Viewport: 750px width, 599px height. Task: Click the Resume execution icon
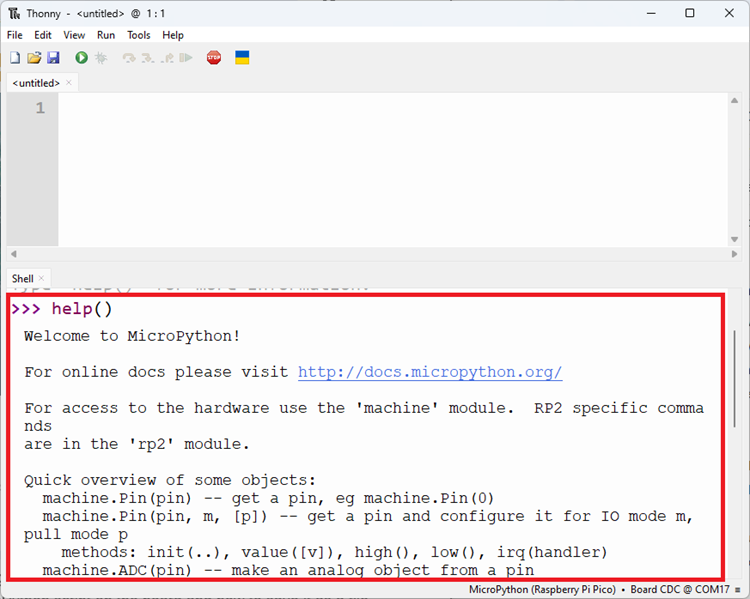[186, 58]
